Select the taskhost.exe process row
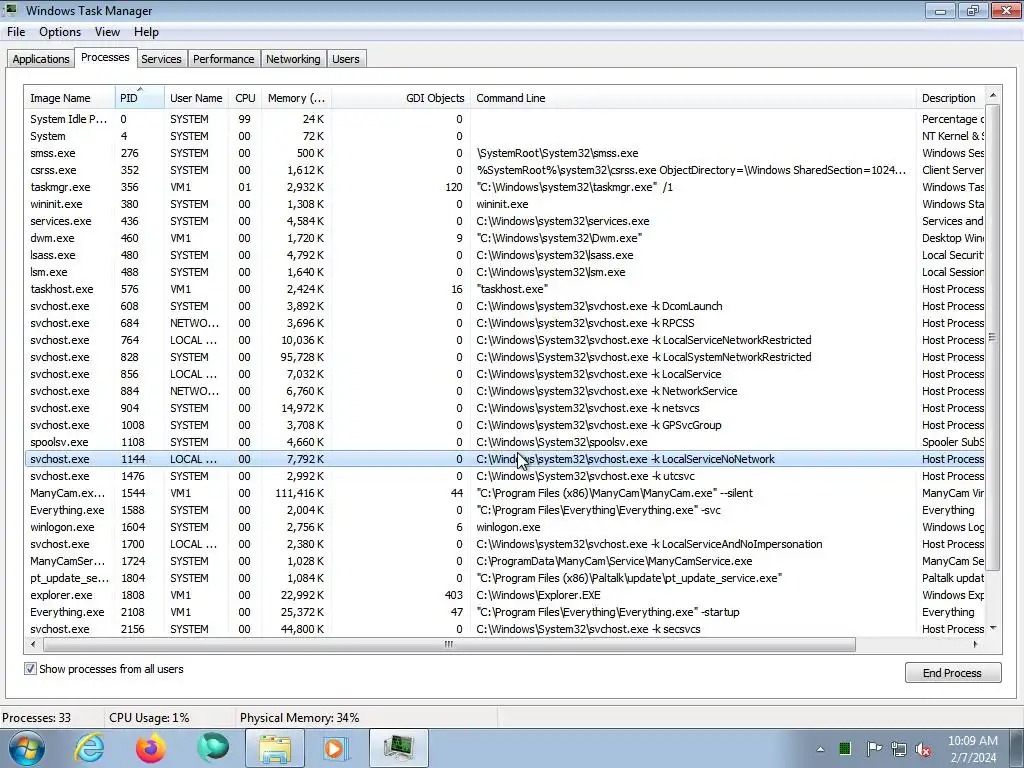Image resolution: width=1024 pixels, height=768 pixels. pos(505,289)
